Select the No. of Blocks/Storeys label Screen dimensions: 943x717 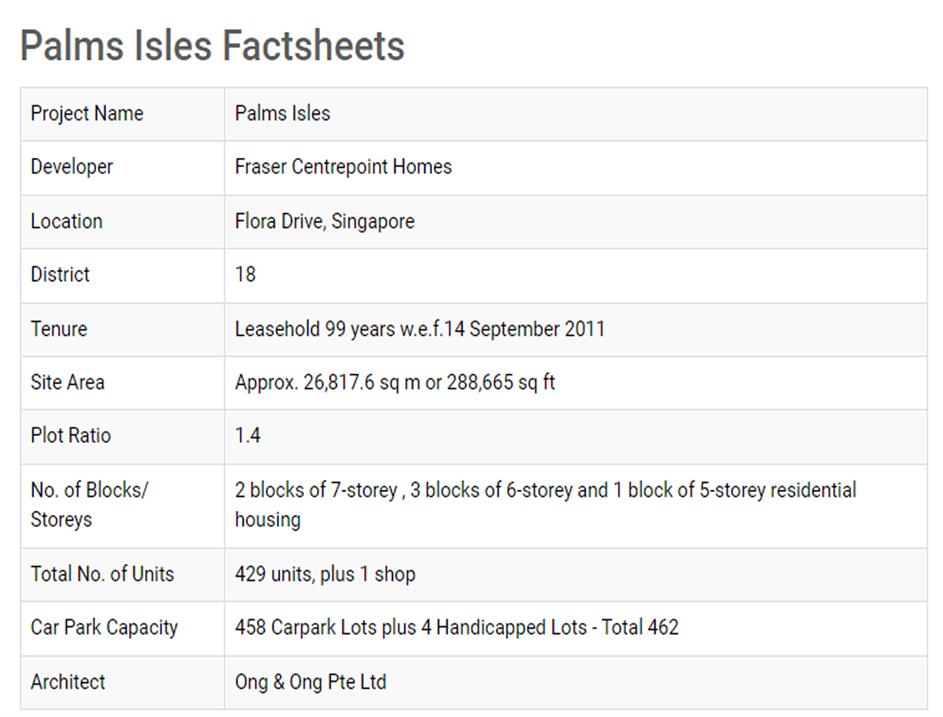click(x=89, y=505)
